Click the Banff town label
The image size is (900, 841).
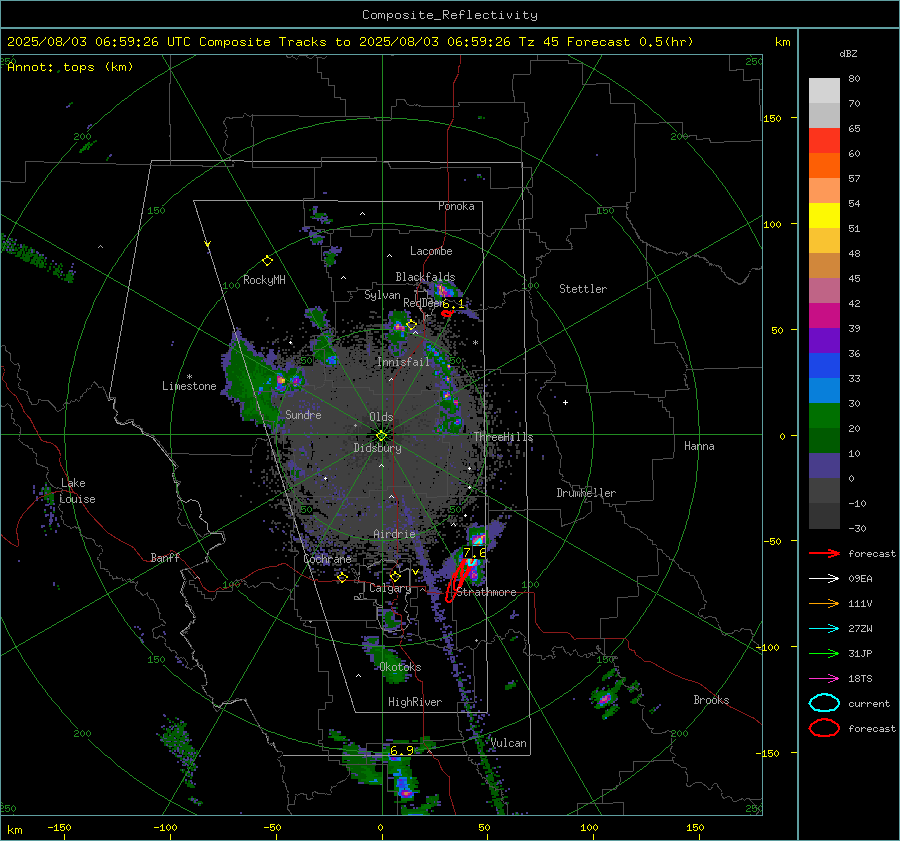click(x=165, y=557)
